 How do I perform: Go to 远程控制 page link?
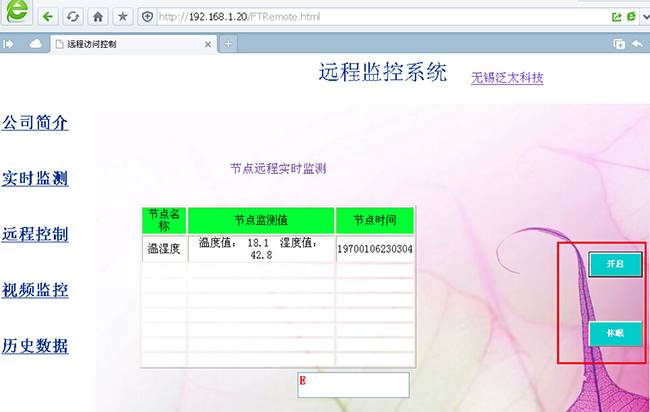pos(35,235)
